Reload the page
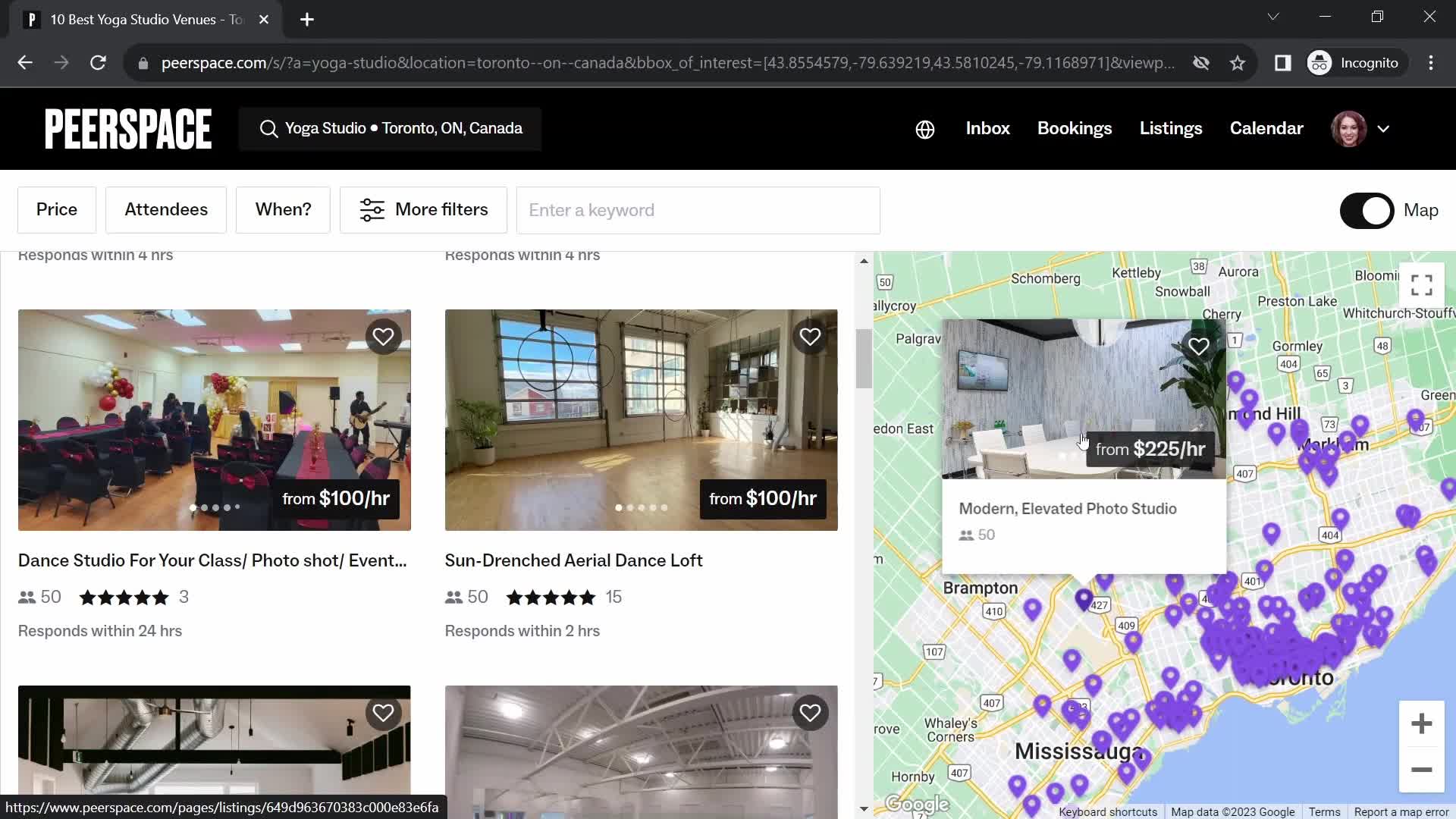Screen dimensions: 1456x819 [98, 63]
